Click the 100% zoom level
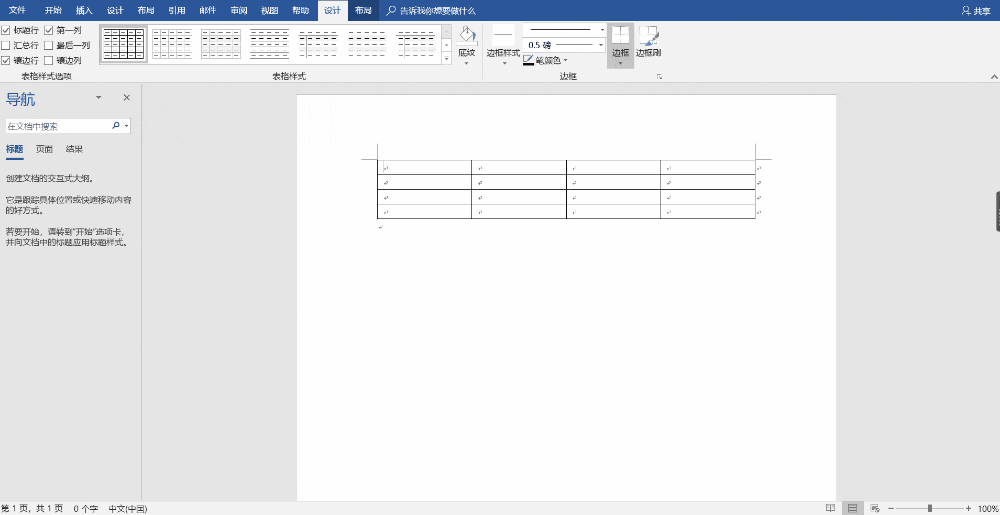1000x515 pixels. click(987, 508)
